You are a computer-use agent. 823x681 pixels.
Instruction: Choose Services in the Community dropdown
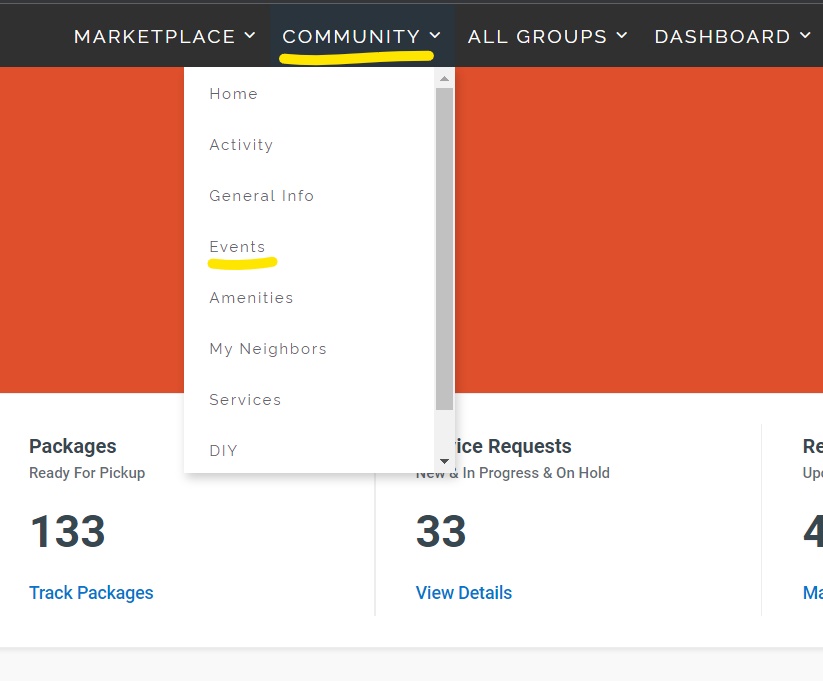point(246,400)
